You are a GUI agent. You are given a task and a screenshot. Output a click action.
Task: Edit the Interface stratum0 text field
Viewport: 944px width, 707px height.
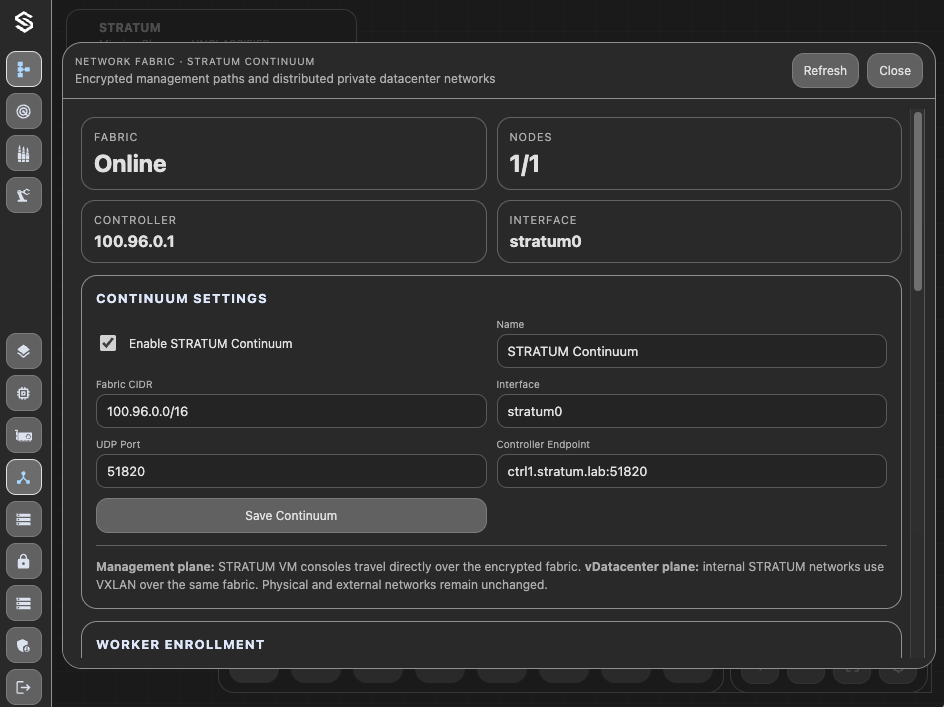pyautogui.click(x=691, y=411)
